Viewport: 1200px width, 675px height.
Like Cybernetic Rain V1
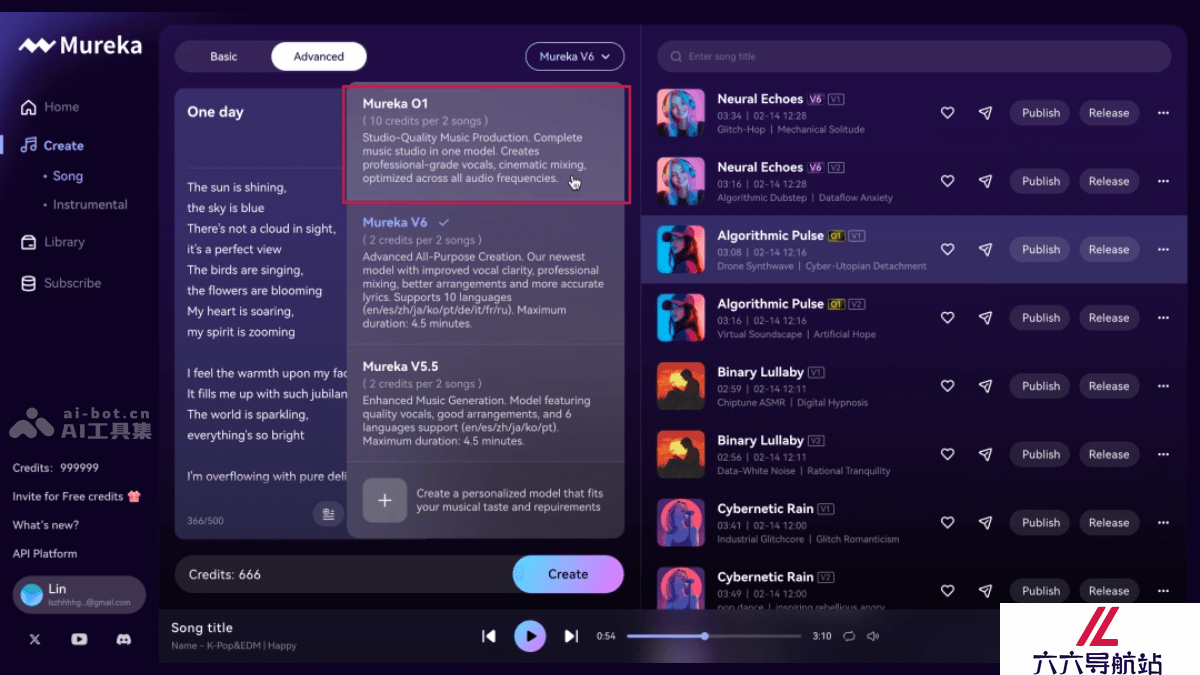(x=947, y=522)
